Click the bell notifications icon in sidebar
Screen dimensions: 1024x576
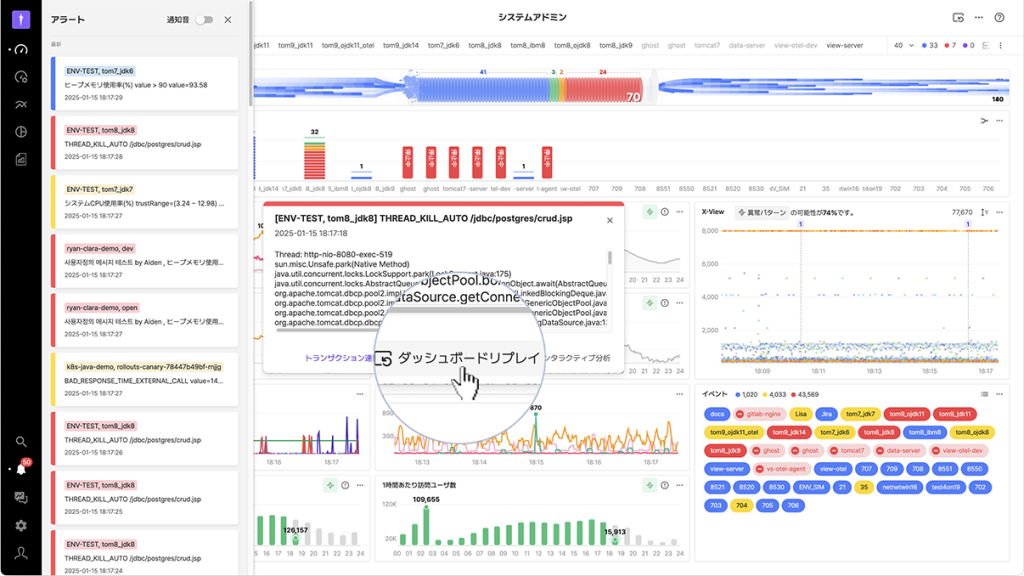click(21, 468)
